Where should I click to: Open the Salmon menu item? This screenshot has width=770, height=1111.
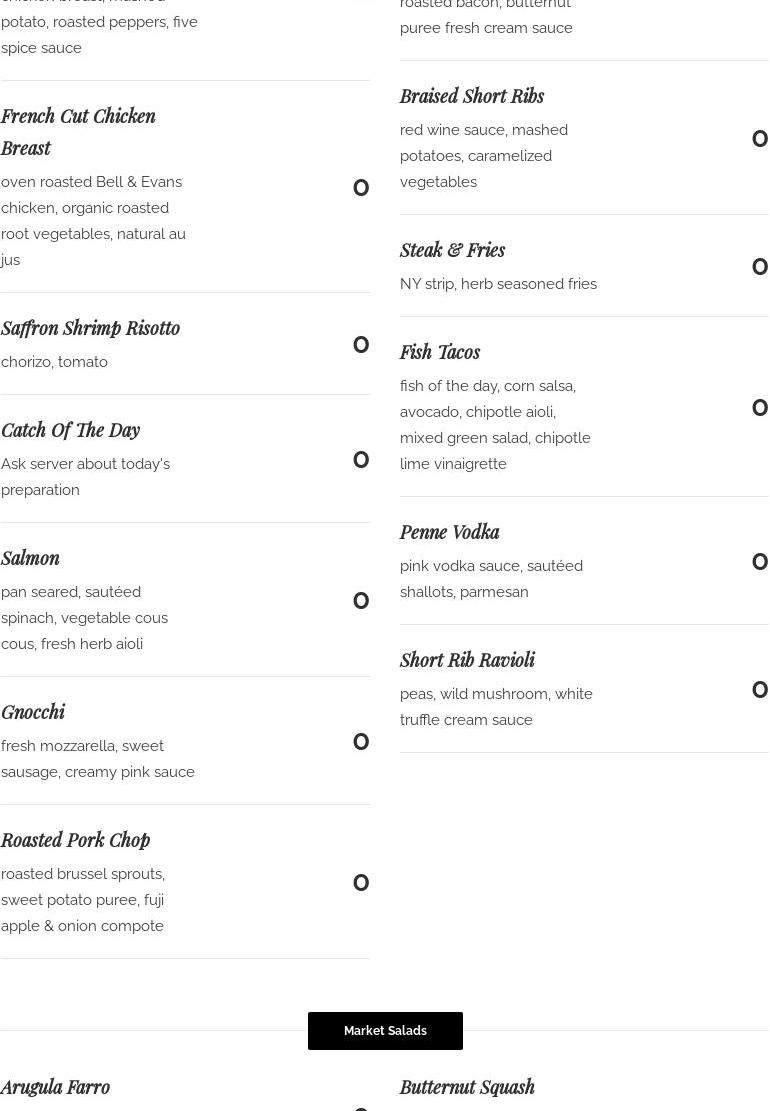30,558
